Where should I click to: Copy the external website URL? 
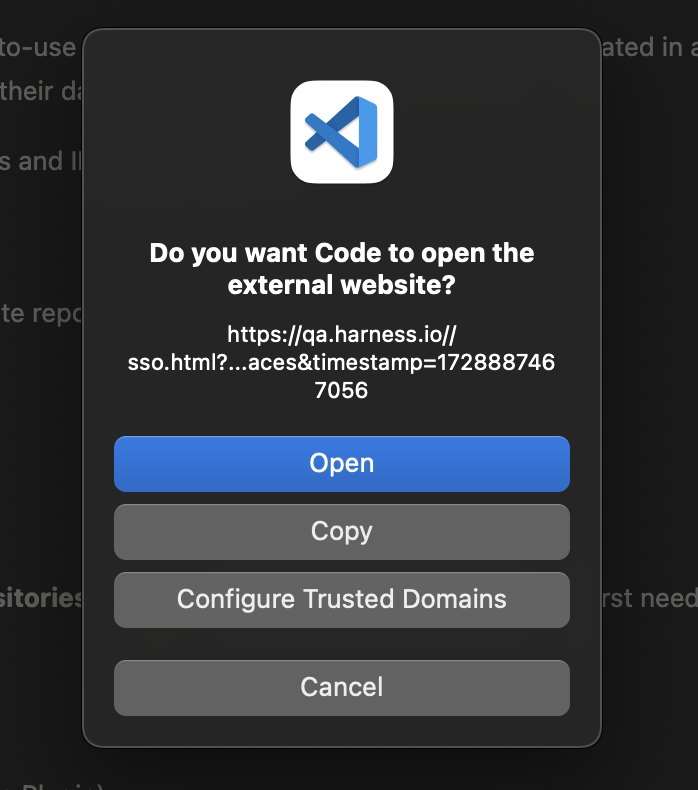pos(342,532)
